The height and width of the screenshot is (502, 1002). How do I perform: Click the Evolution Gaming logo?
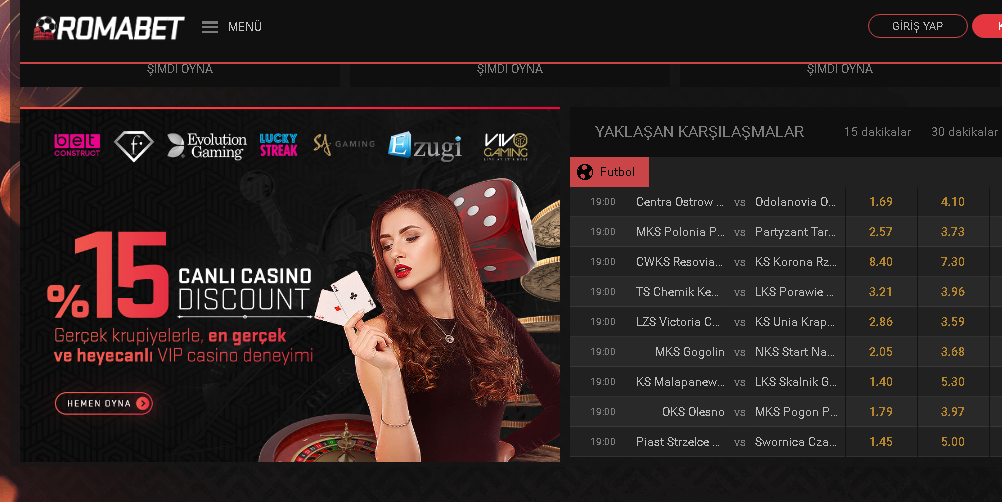point(207,146)
